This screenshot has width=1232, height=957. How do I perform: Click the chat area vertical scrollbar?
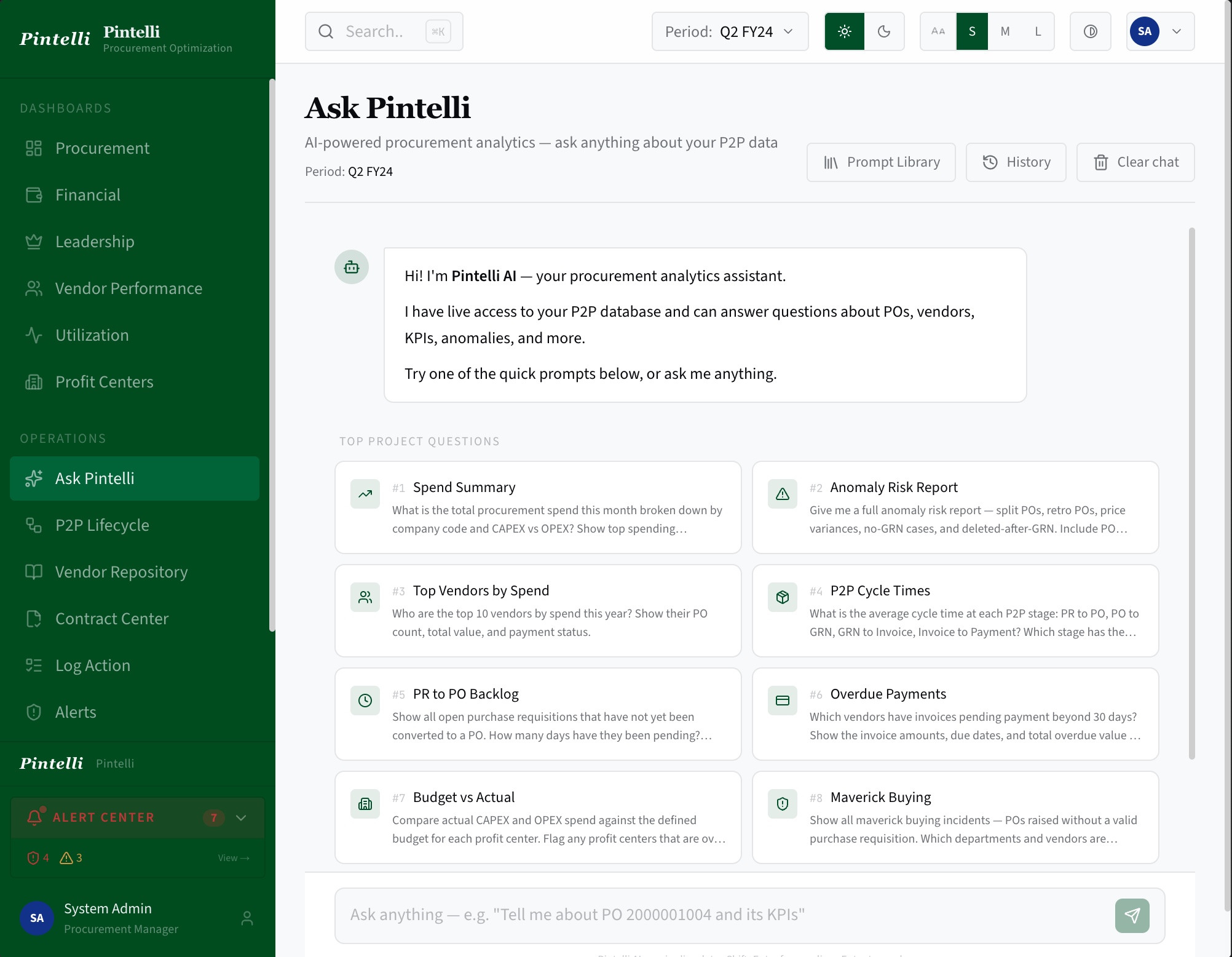pyautogui.click(x=1191, y=493)
